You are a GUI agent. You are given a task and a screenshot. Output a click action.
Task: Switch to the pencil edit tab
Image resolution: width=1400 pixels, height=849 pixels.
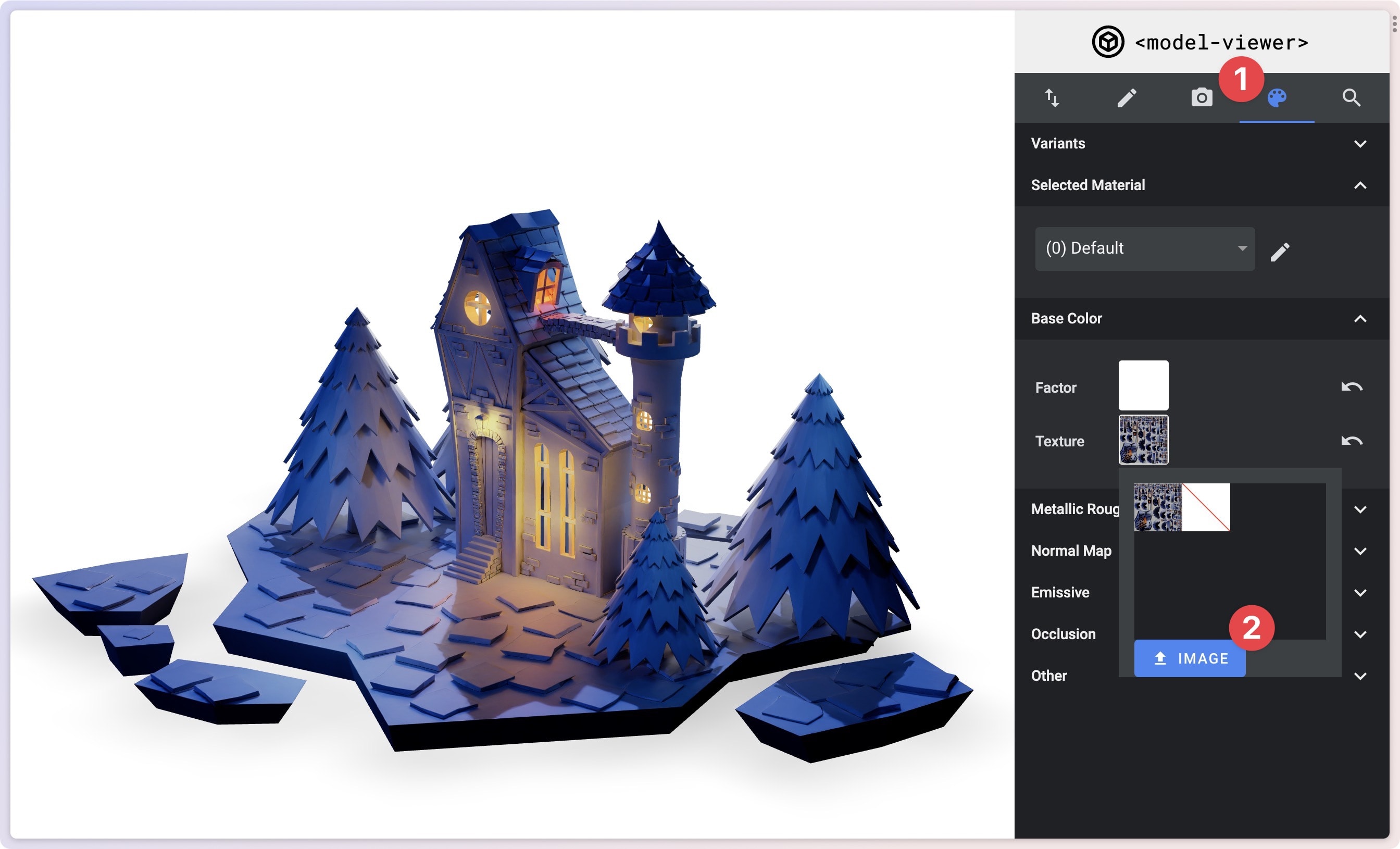click(x=1127, y=98)
